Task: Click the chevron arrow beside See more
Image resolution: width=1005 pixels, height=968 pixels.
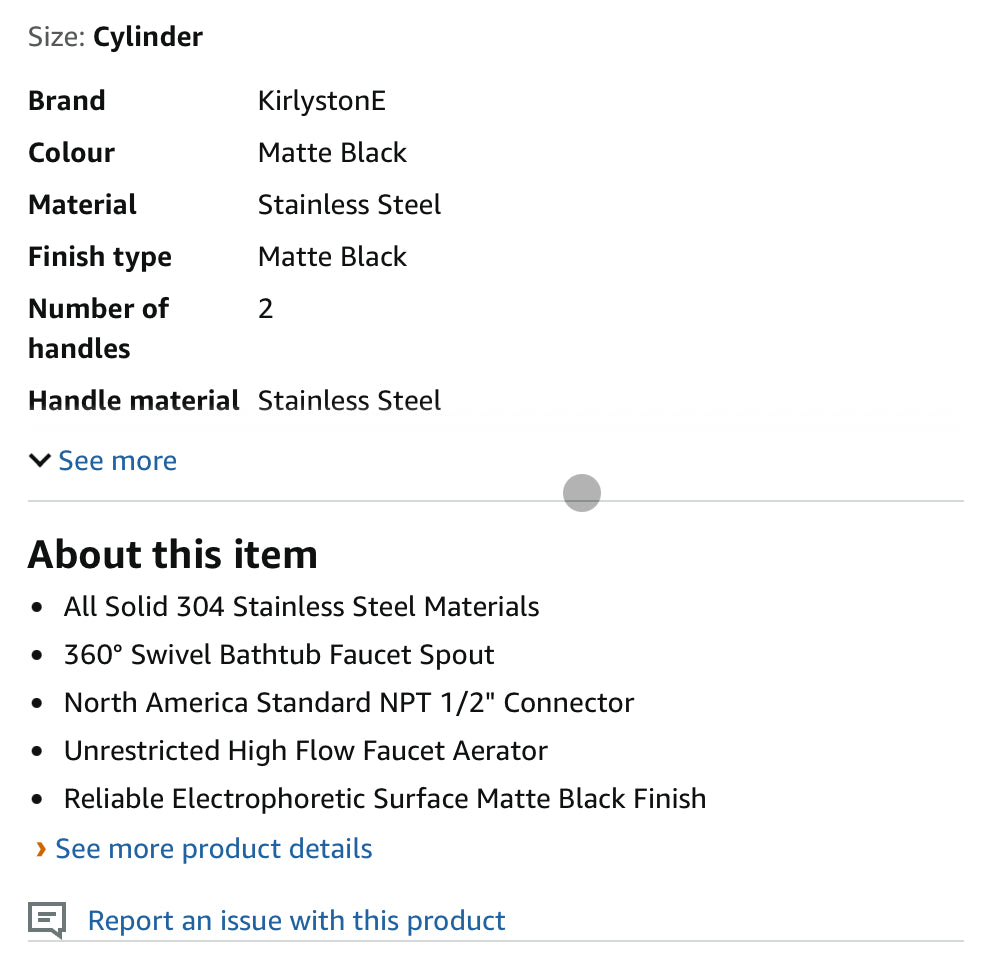Action: [40, 460]
